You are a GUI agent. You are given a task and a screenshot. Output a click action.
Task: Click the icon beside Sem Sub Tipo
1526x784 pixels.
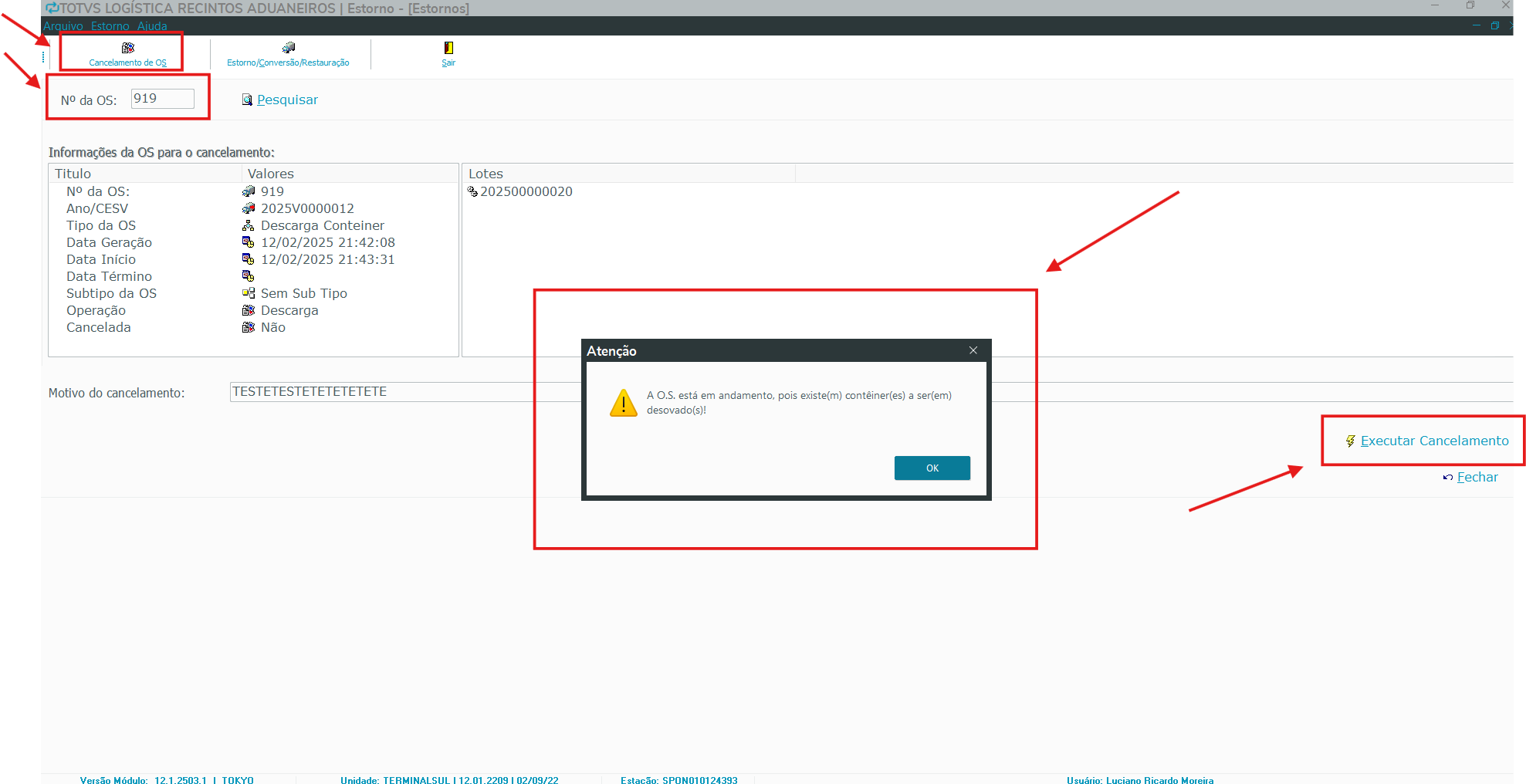tap(249, 293)
